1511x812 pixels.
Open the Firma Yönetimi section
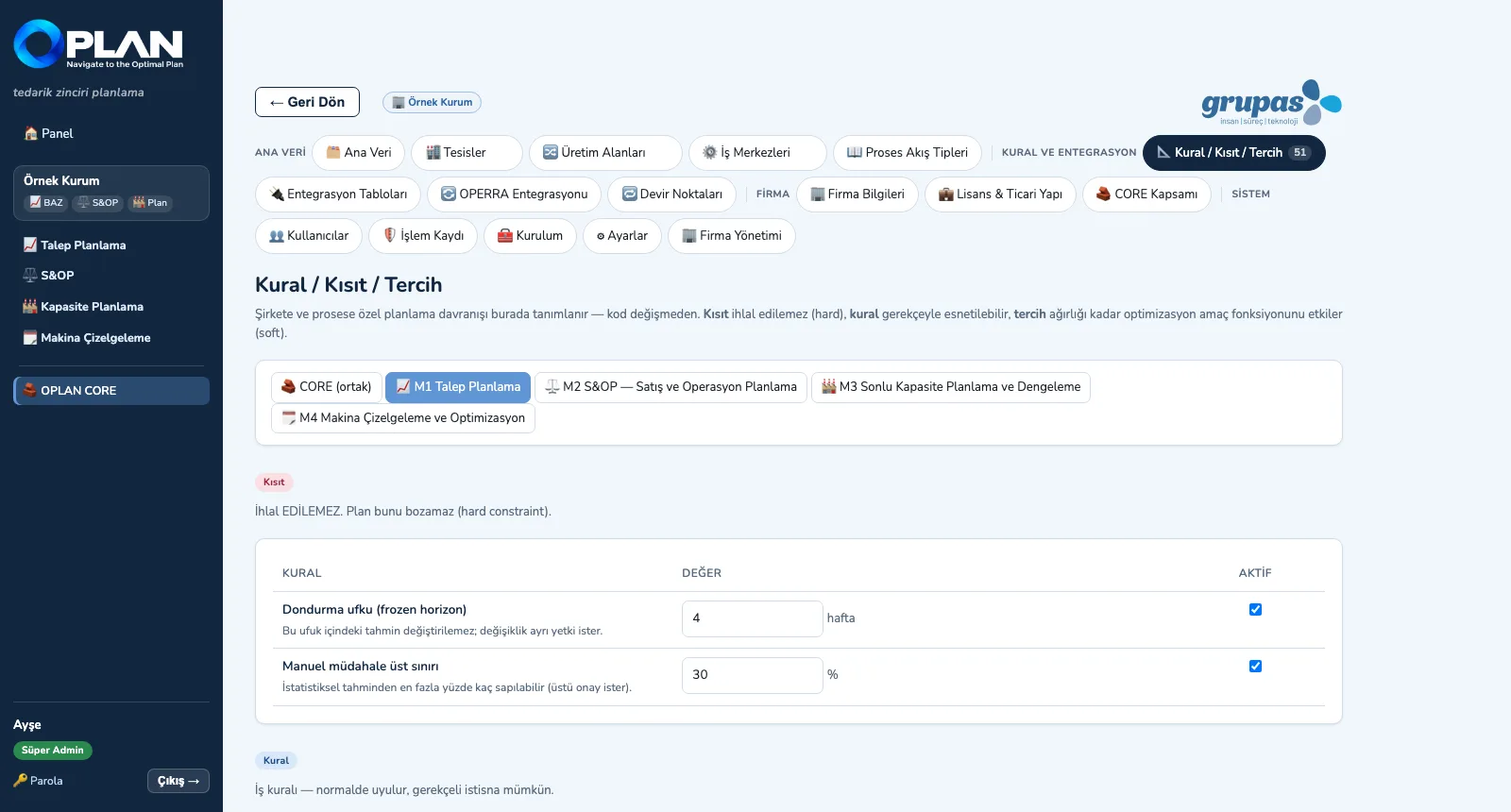(732, 236)
